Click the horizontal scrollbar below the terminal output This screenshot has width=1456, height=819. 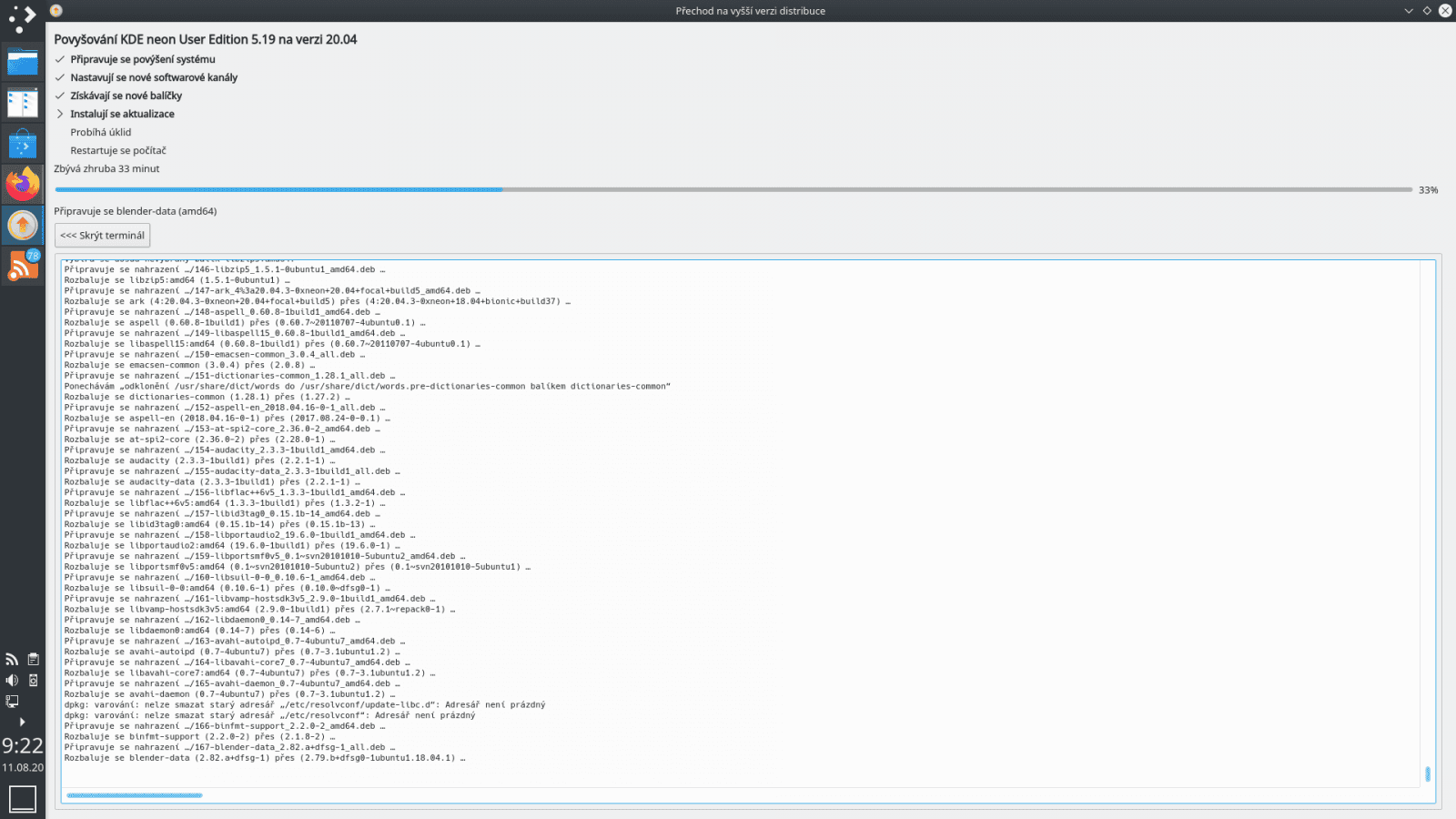click(x=132, y=795)
